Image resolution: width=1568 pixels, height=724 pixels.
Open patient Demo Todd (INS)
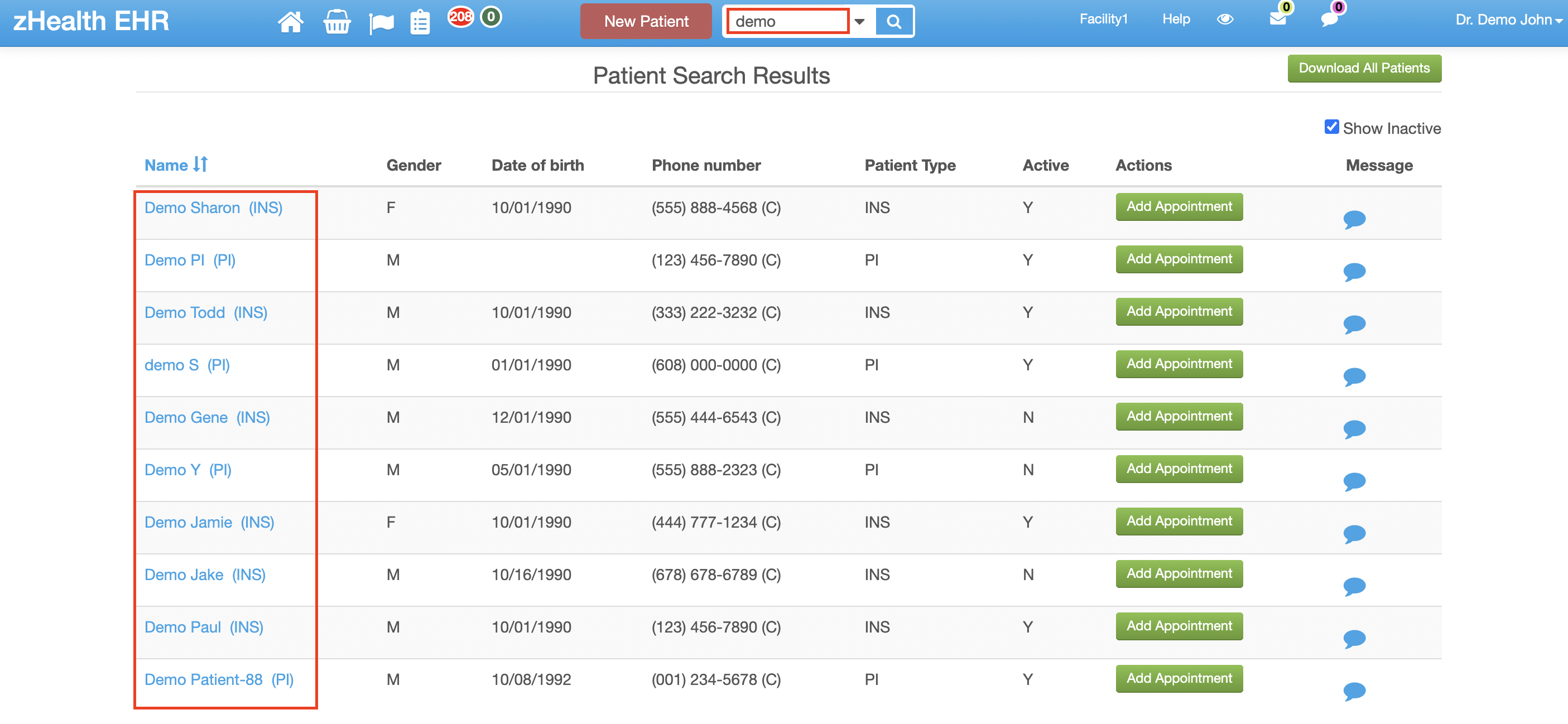[206, 312]
